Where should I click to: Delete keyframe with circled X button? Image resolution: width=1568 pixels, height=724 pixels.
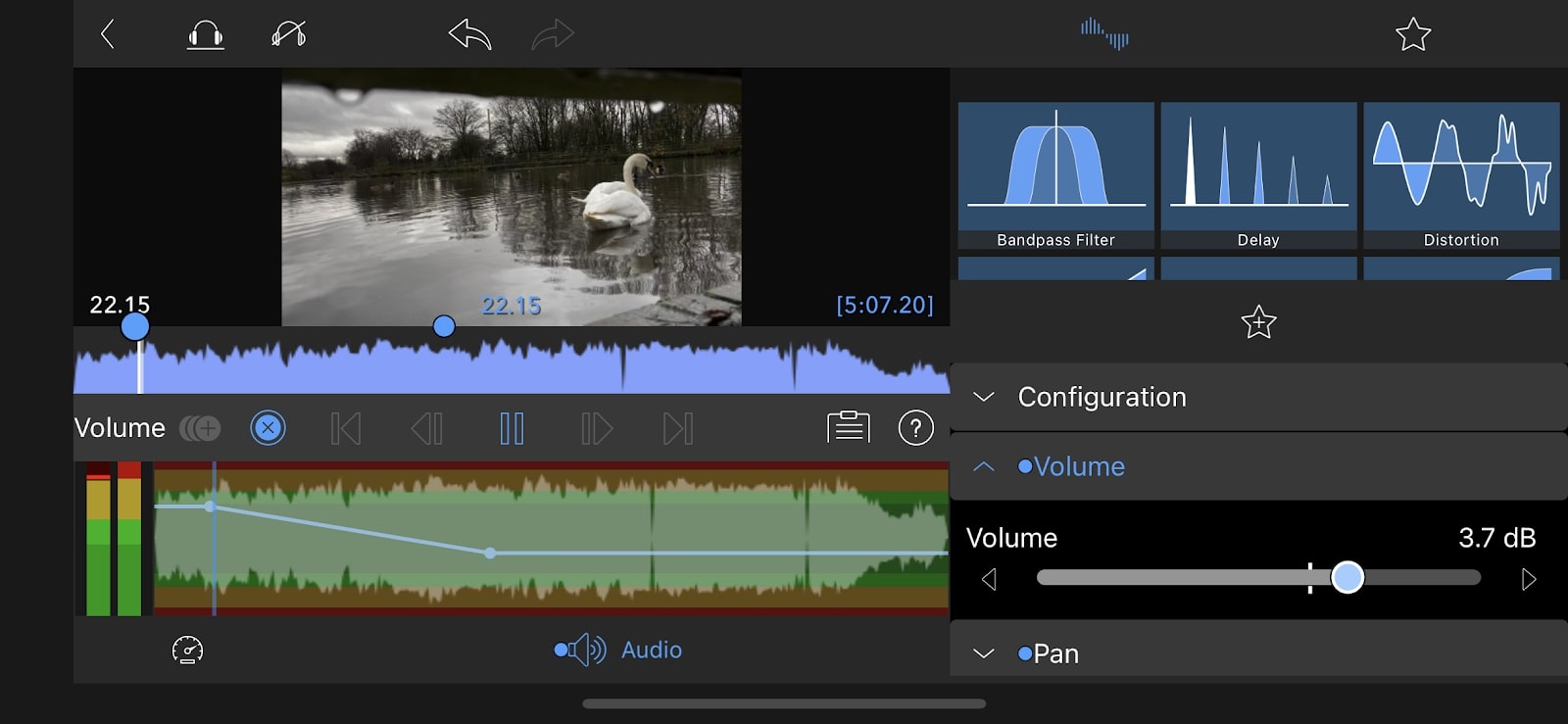[x=268, y=428]
